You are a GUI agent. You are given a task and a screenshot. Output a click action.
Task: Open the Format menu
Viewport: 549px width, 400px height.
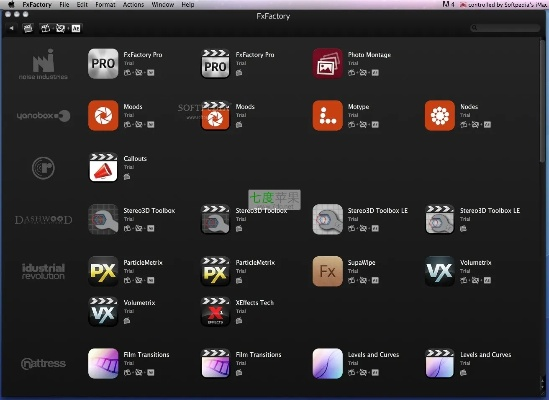[x=105, y=5]
